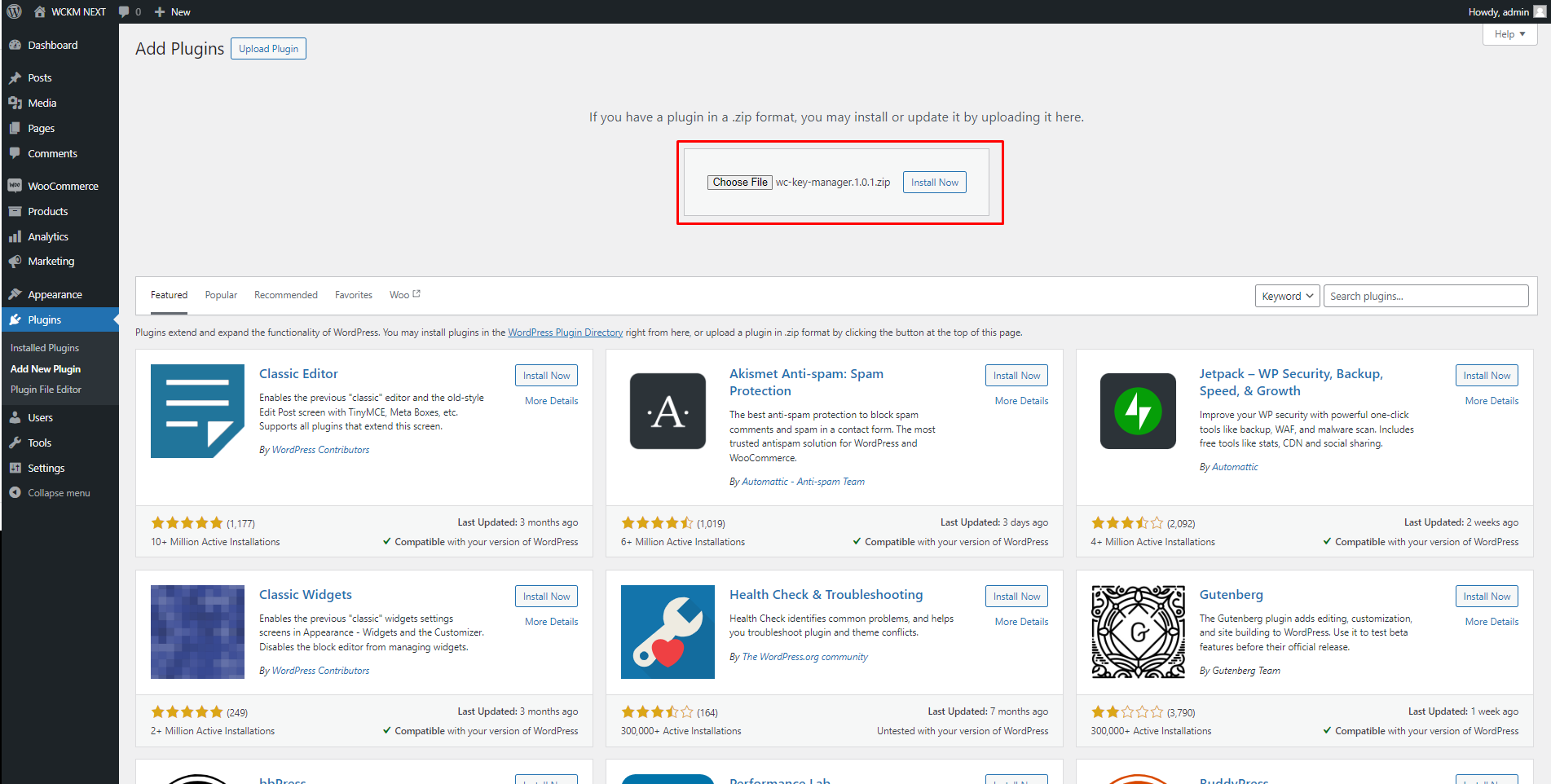Open the Comments sidebar icon
Image resolution: width=1551 pixels, height=784 pixels.
pyautogui.click(x=15, y=153)
